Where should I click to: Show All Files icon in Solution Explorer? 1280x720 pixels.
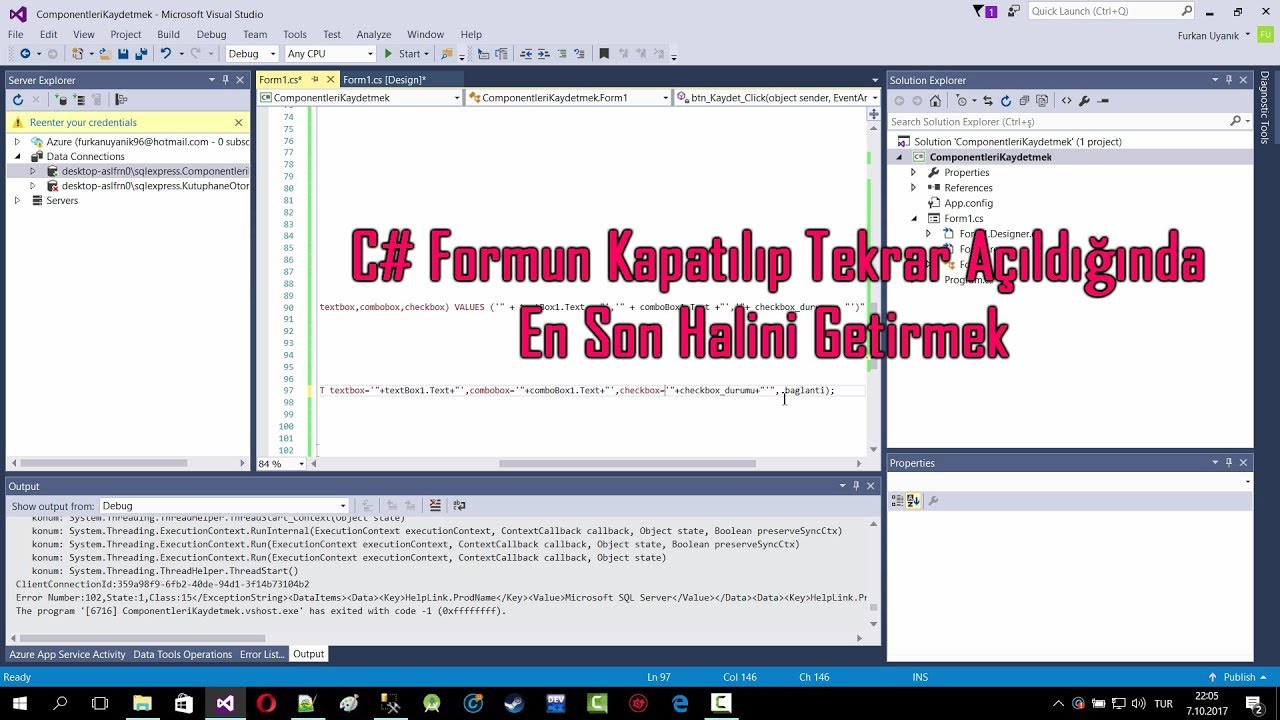pyautogui.click(x=1042, y=101)
